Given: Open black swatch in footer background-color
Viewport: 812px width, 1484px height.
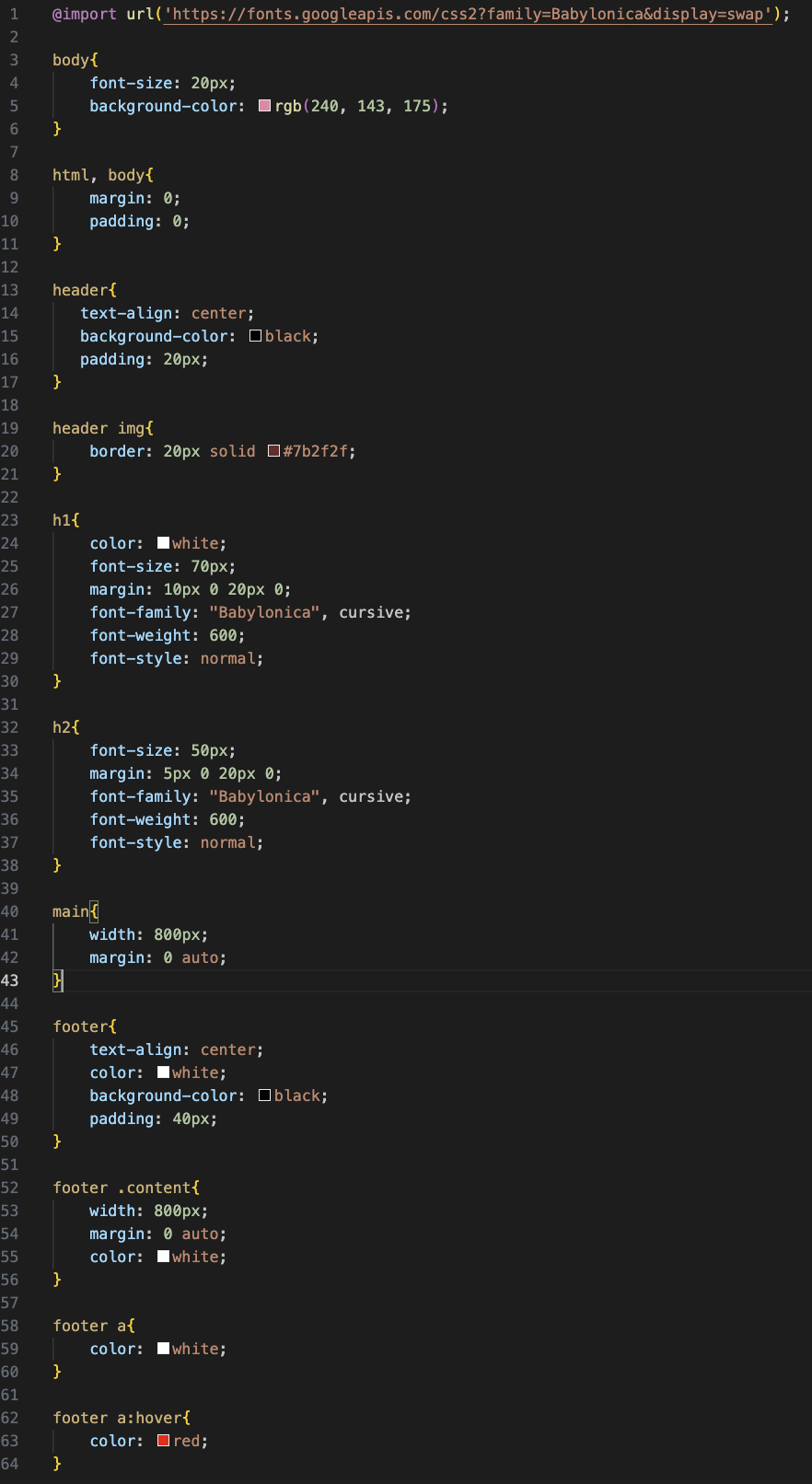Looking at the screenshot, I should (x=265, y=1096).
